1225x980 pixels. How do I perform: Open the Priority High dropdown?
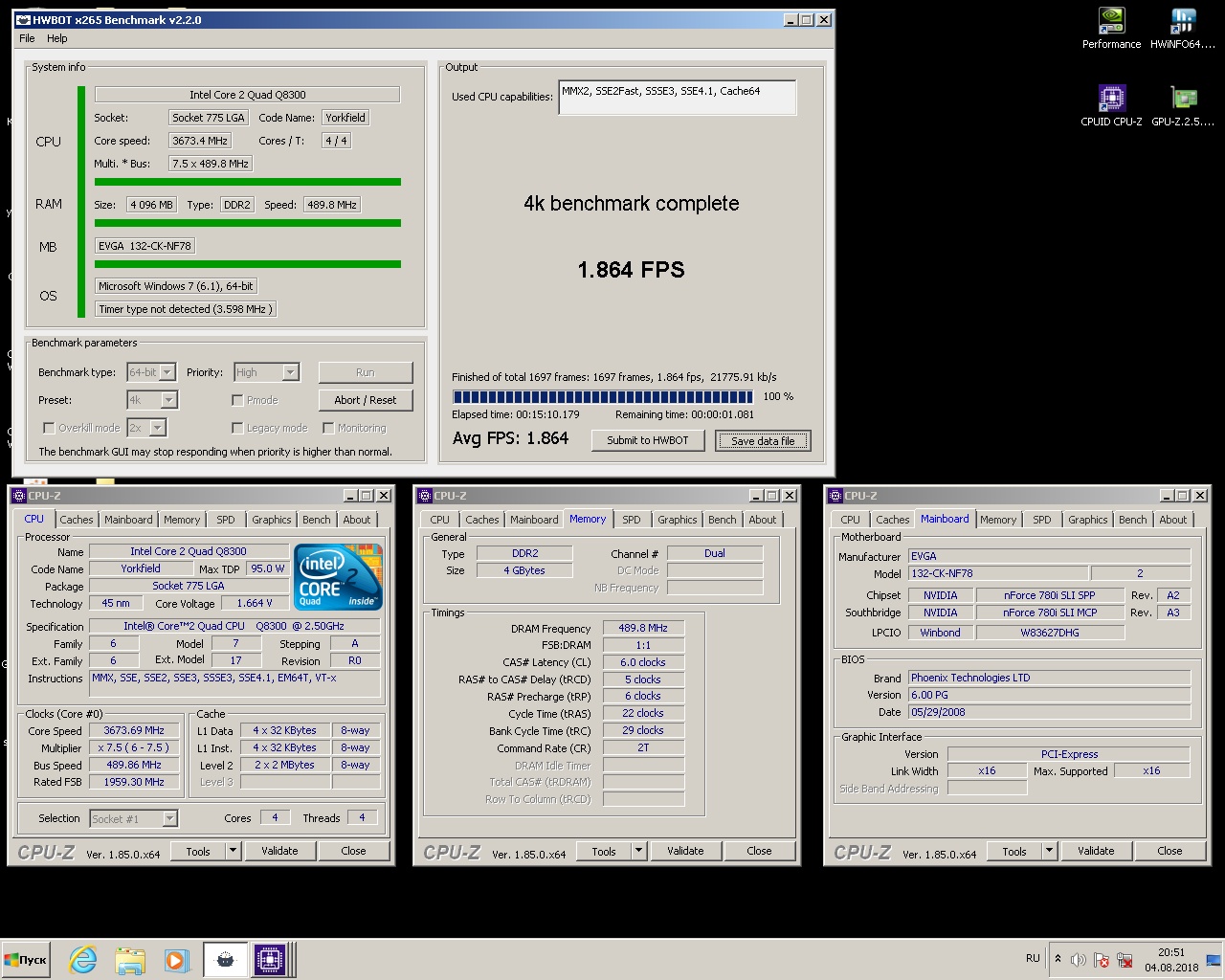[x=290, y=372]
